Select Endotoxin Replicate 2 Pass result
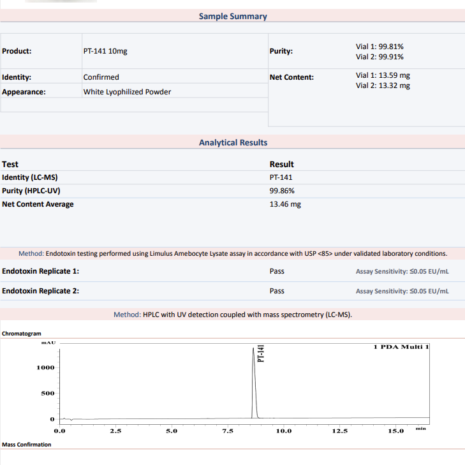 [277, 291]
